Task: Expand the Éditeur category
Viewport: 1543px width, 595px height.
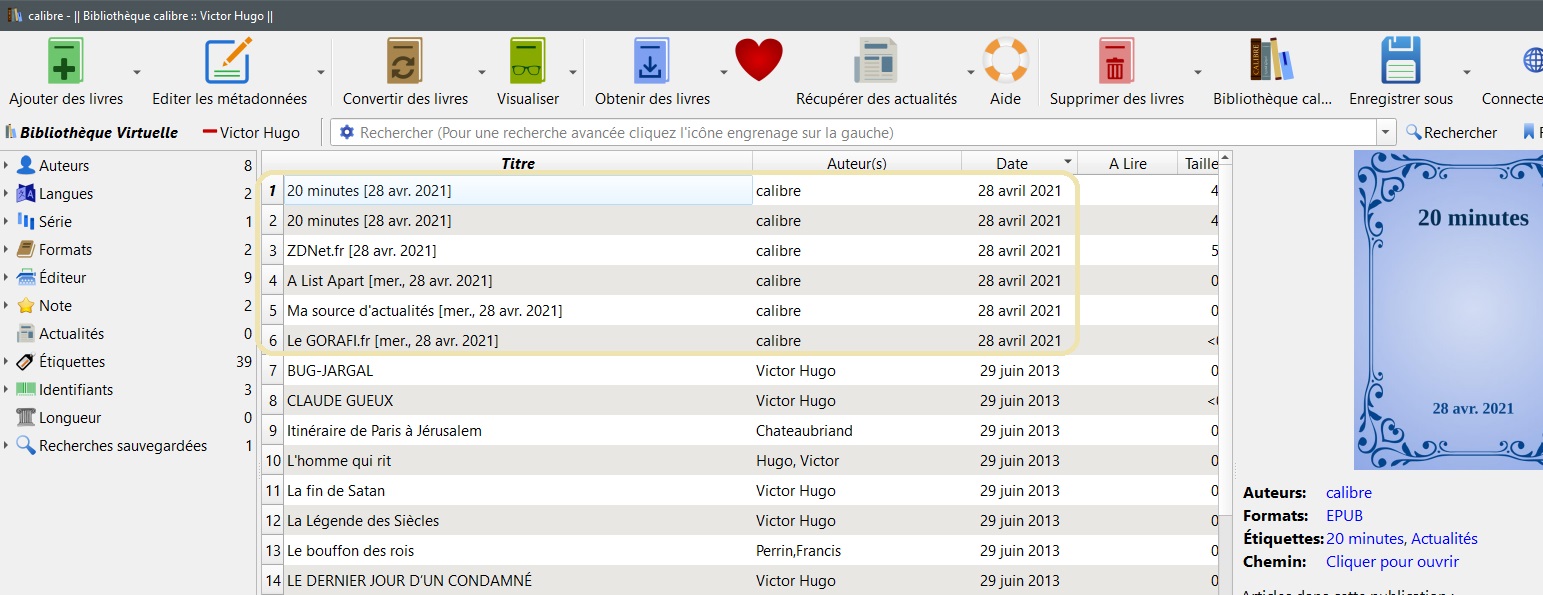Action: 7,278
